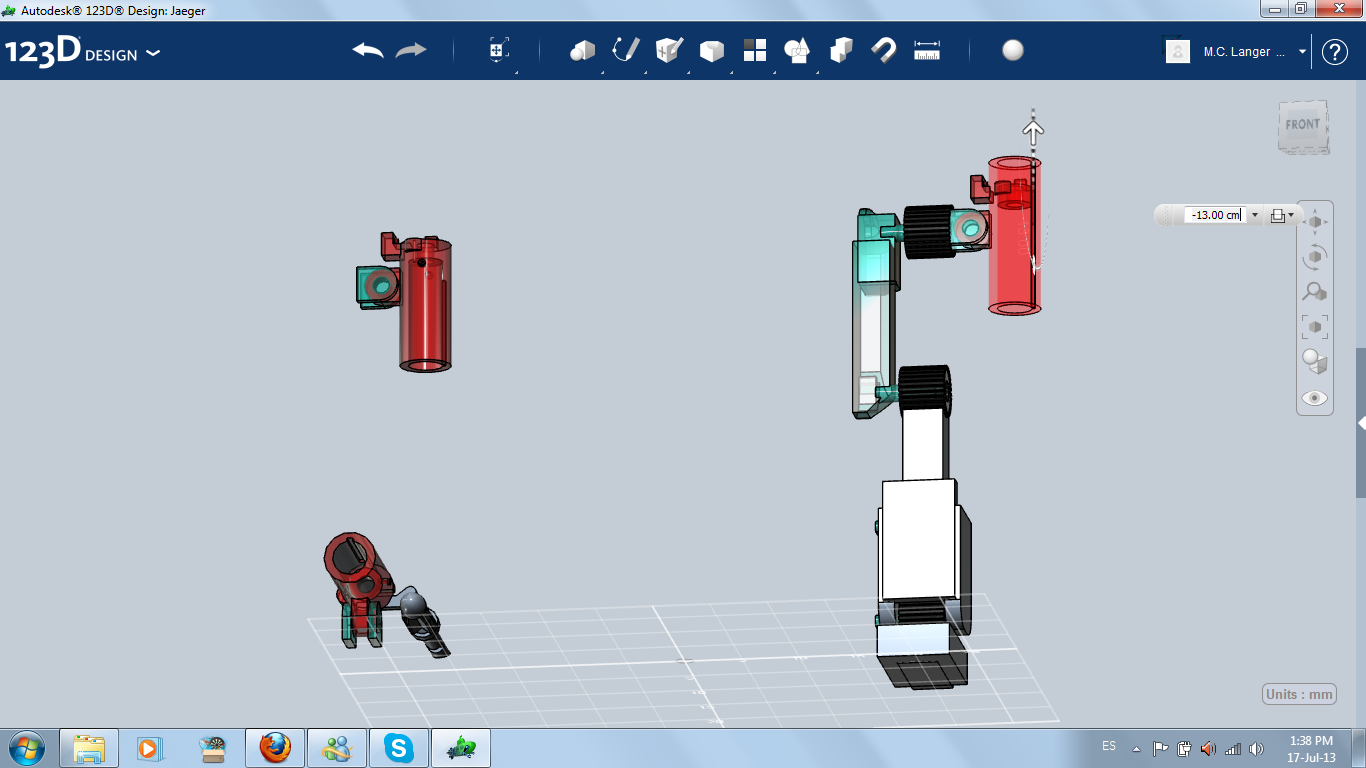1366x768 pixels.
Task: Switch to 123D Design taskbar button
Action: coord(461,748)
